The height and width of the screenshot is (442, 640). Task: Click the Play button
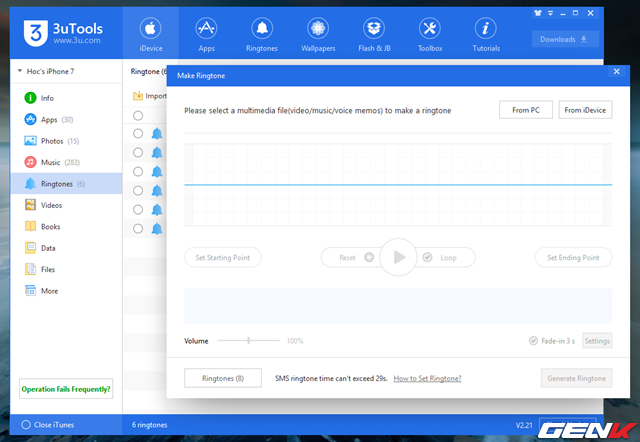(398, 257)
